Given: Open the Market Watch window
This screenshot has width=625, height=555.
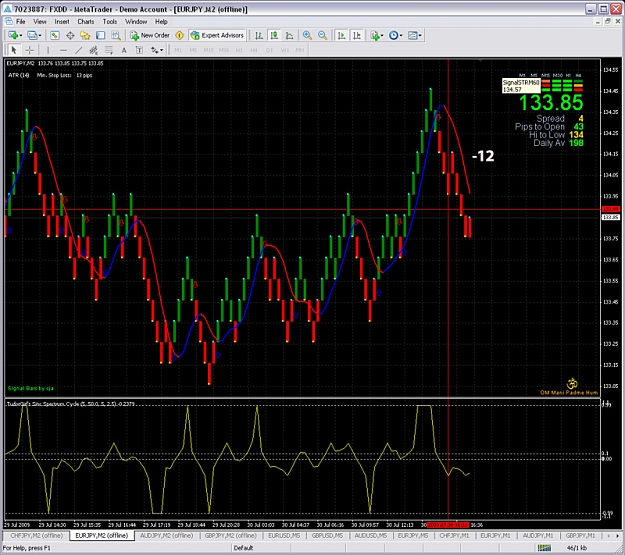Looking at the screenshot, I should coord(55,35).
